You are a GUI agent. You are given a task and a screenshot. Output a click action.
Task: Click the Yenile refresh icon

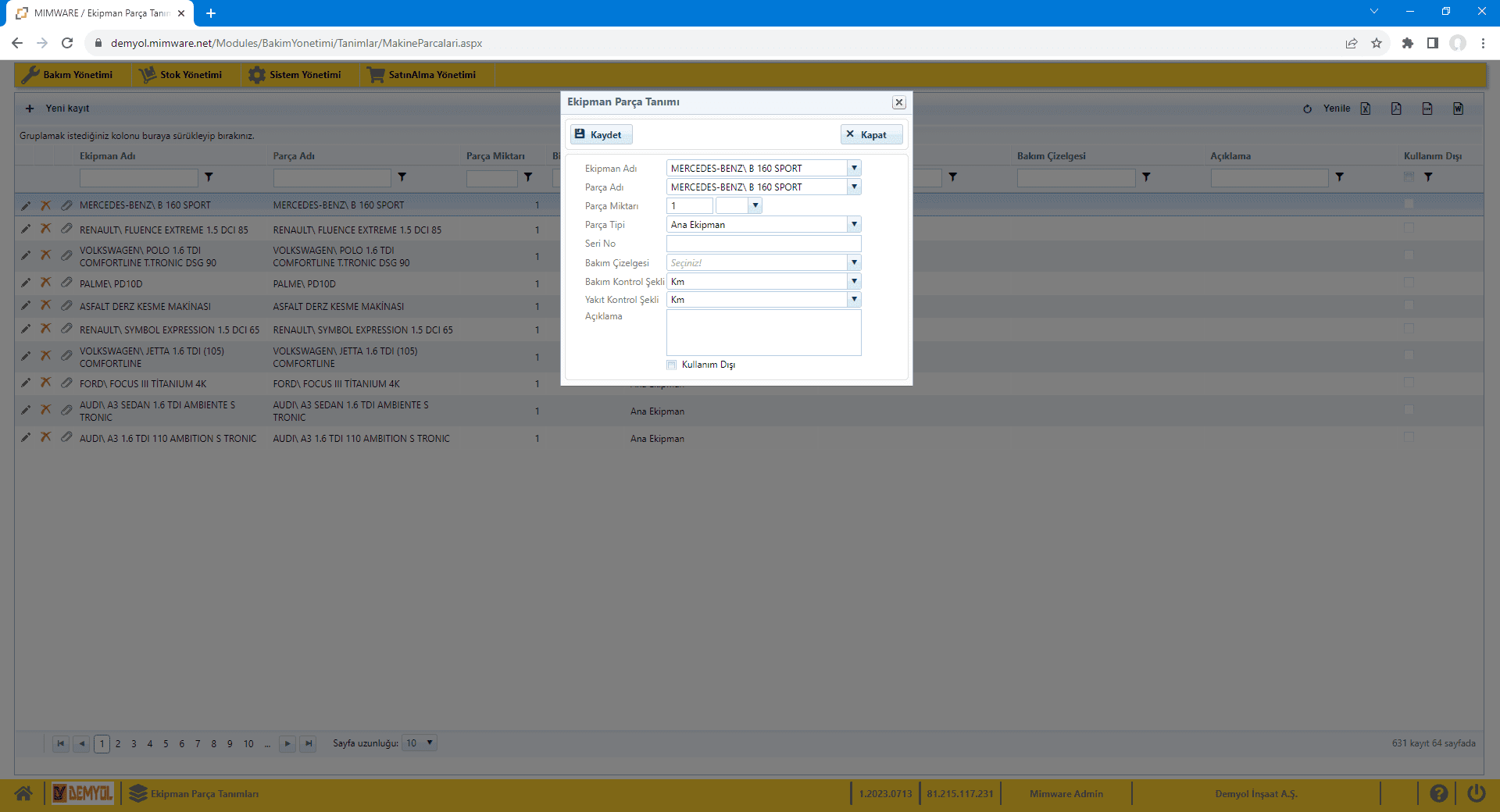click(x=1307, y=109)
